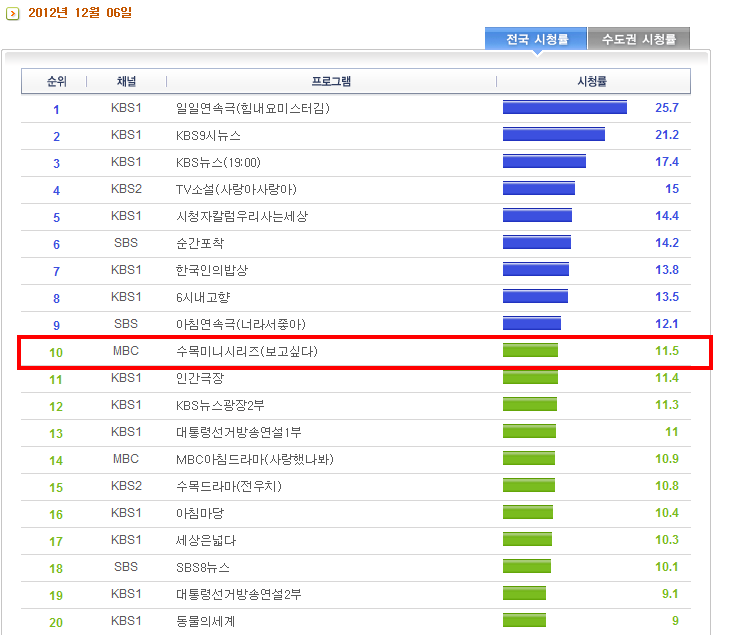Click the 21.2 rating value
Screen dimensions: 729x635
tap(667, 134)
